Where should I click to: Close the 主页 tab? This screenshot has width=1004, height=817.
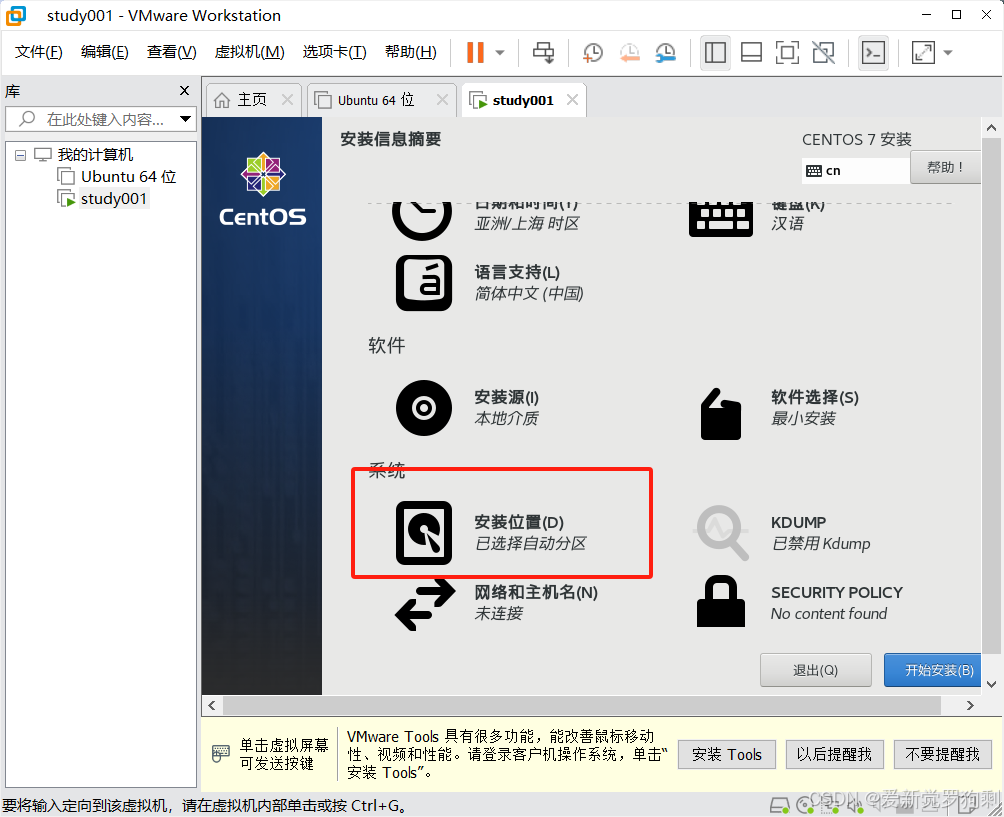pos(287,100)
